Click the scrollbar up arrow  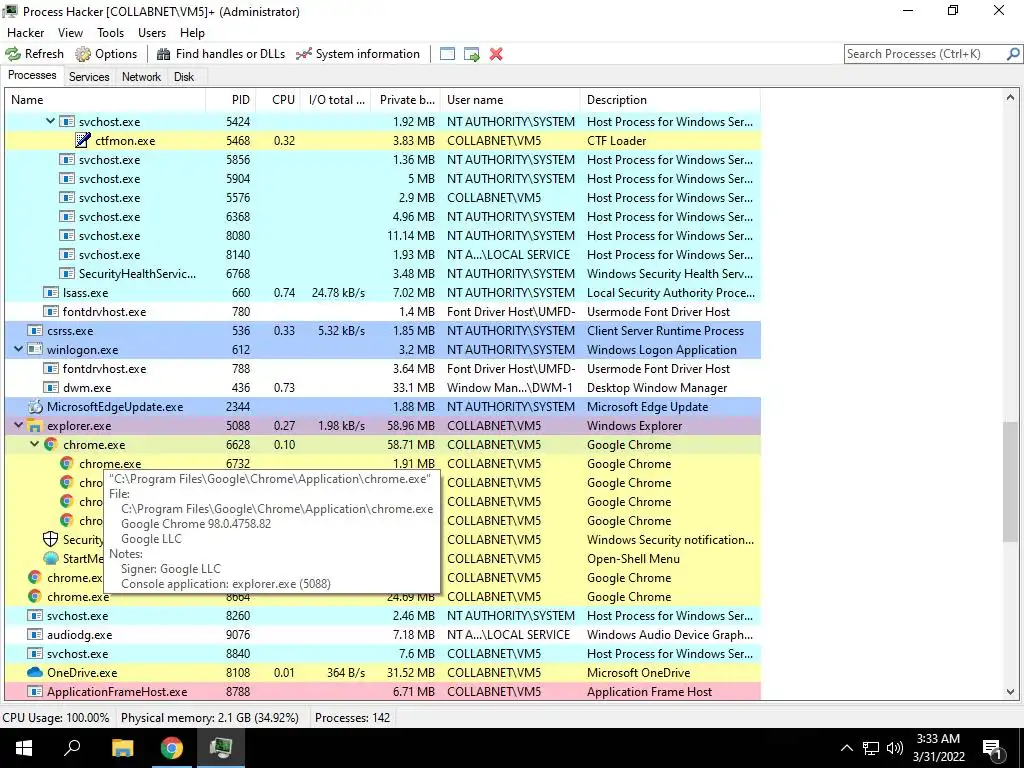pyautogui.click(x=1010, y=98)
